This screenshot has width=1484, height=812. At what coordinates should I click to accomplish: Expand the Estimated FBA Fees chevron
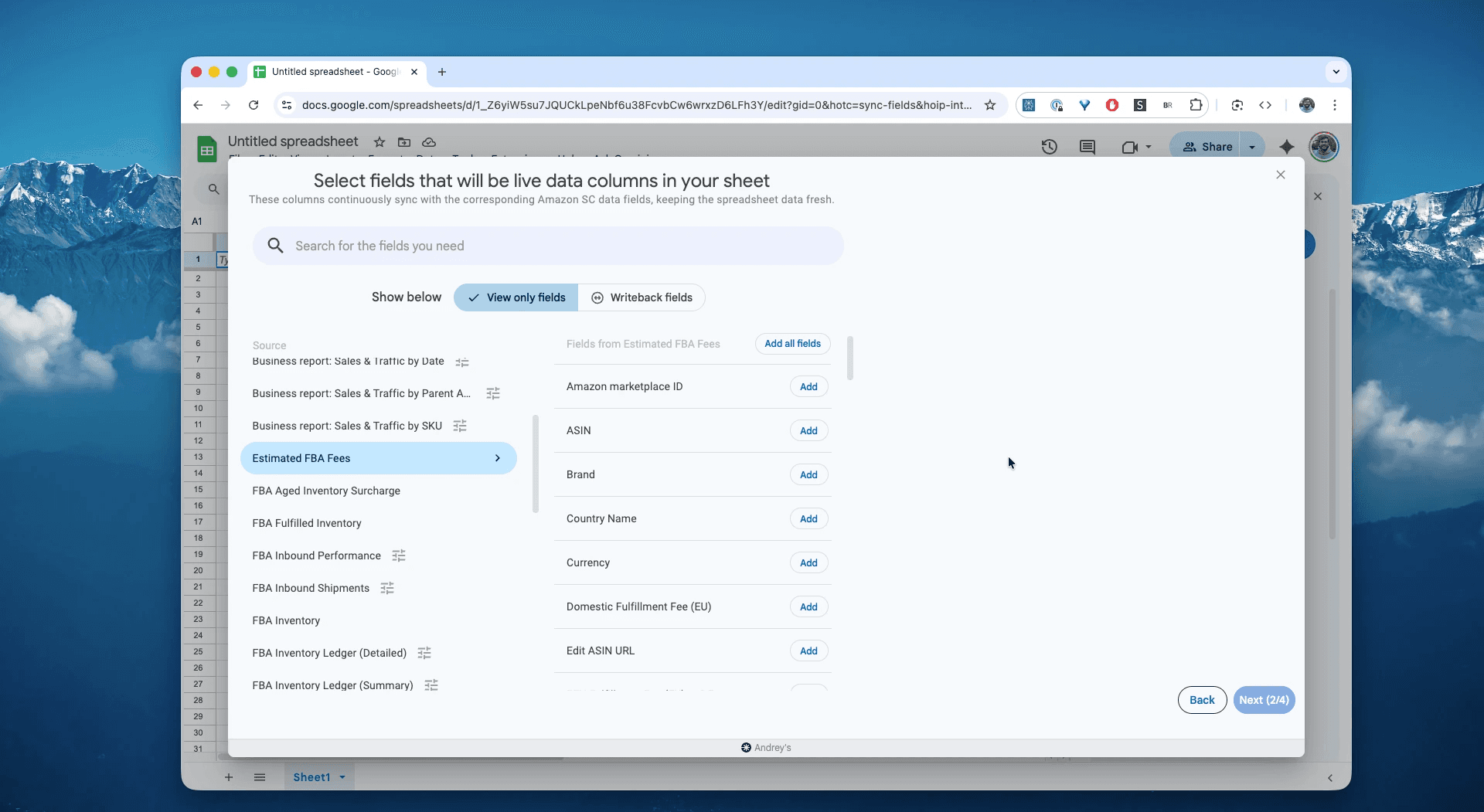pos(497,458)
